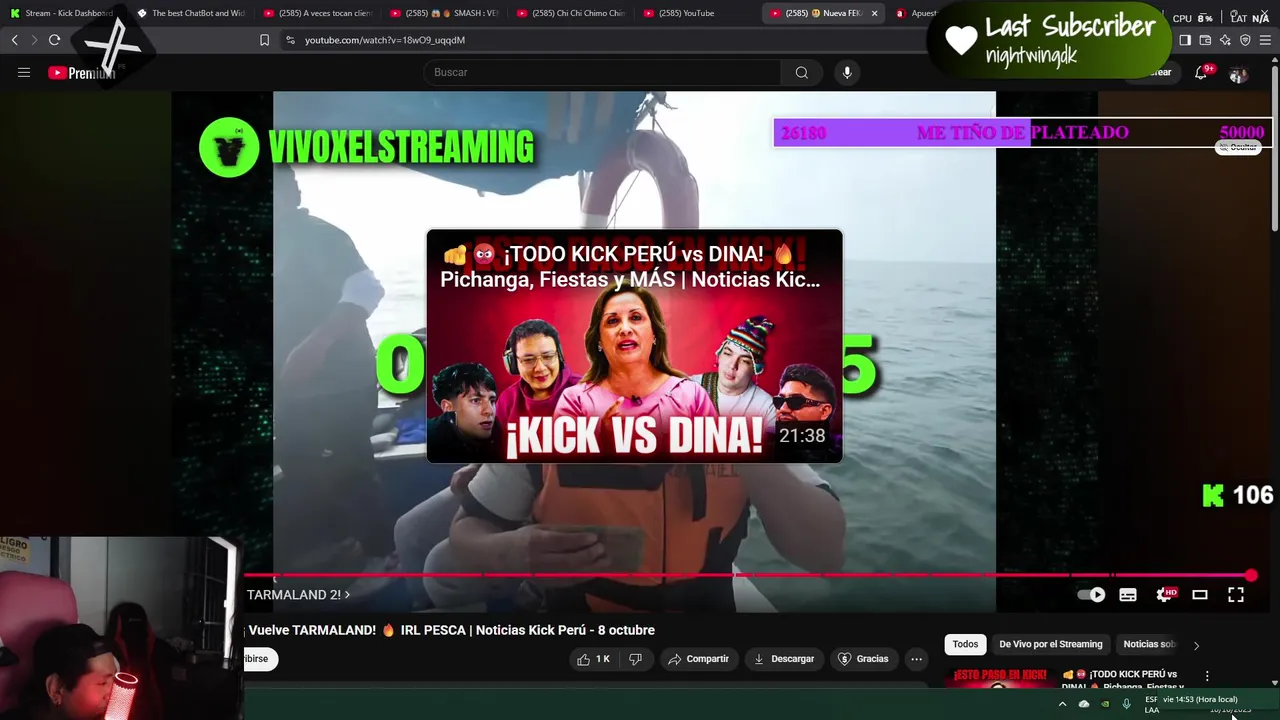Screen dimensions: 1280x720
Task: Open the NVIDIA tray icon
Action: 1105,704
